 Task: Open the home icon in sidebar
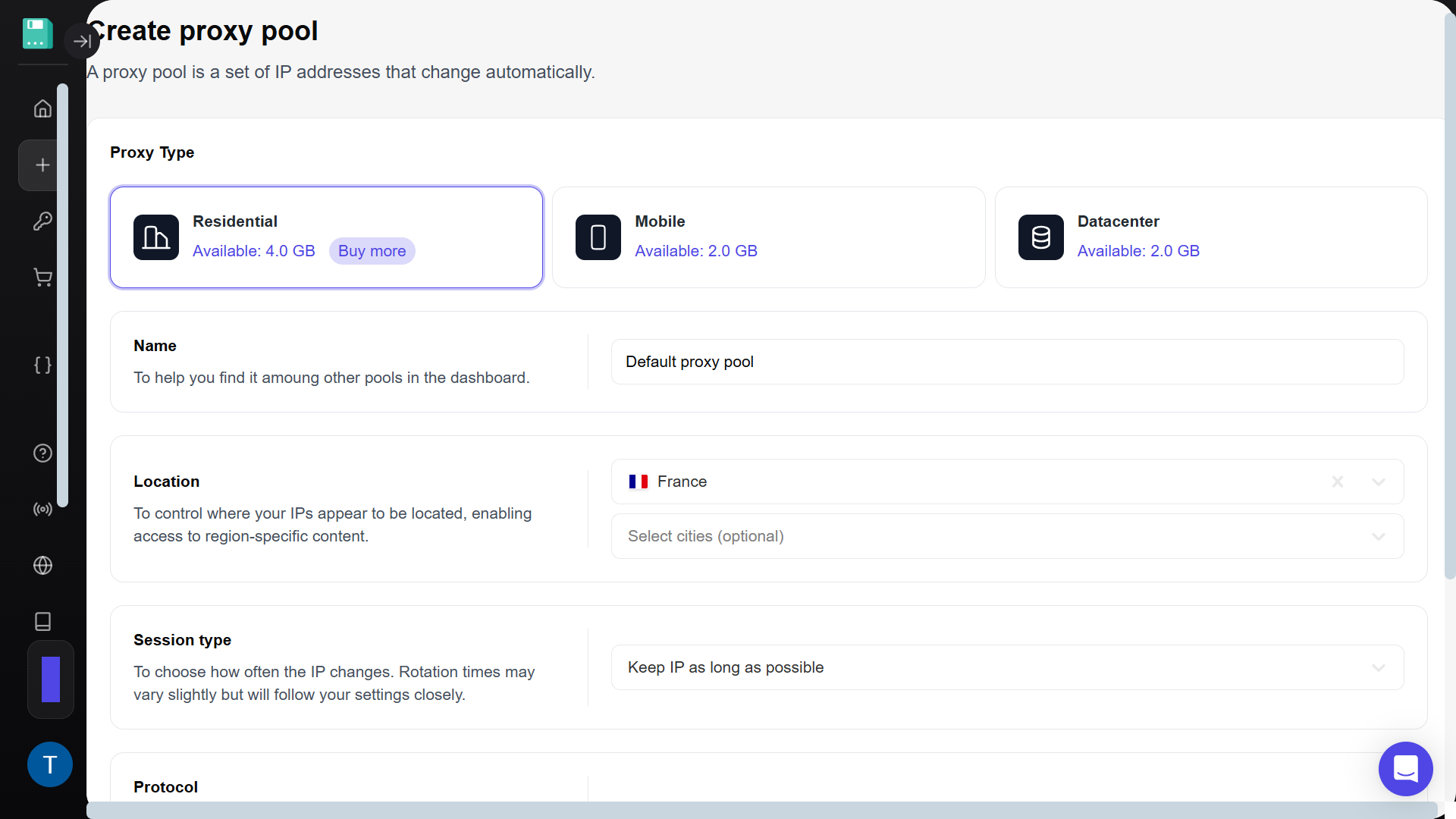[42, 108]
